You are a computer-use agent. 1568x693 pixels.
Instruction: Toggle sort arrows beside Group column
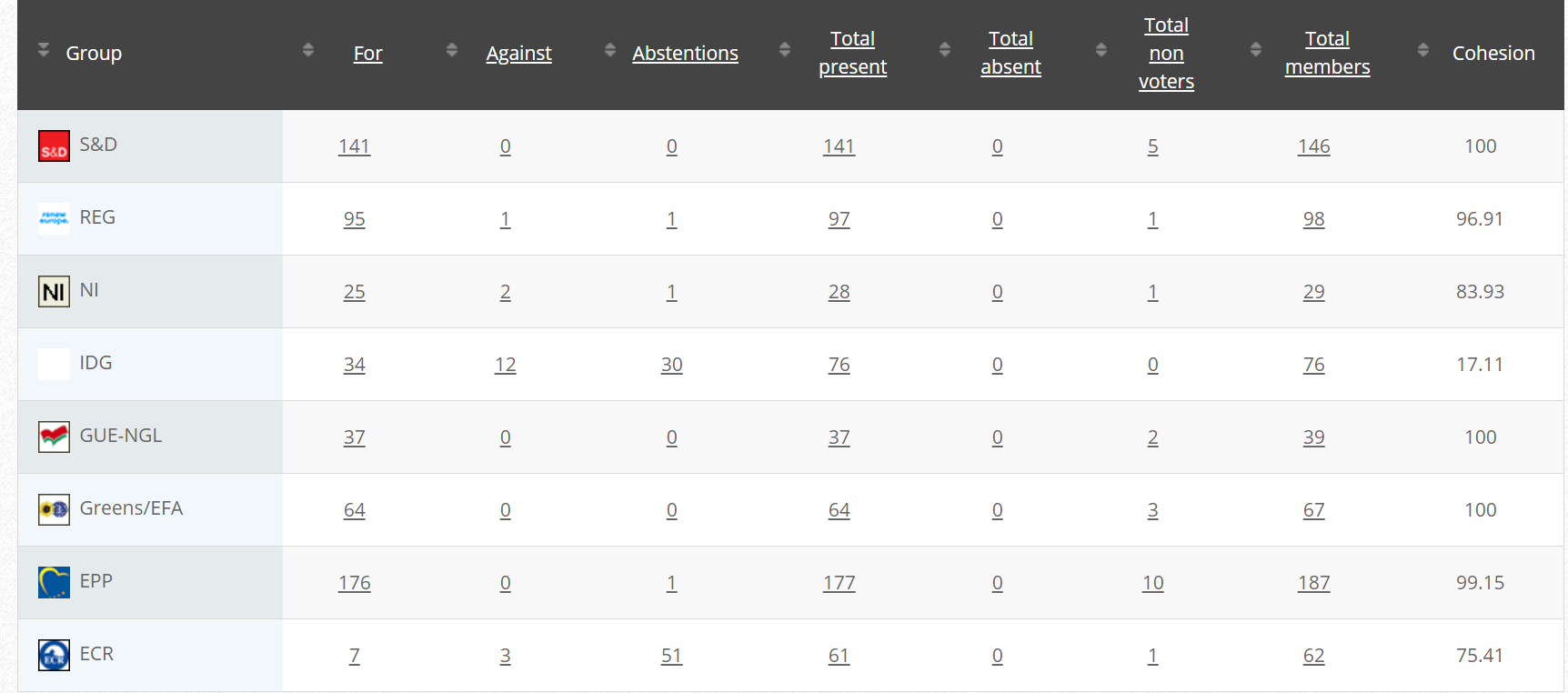coord(44,50)
